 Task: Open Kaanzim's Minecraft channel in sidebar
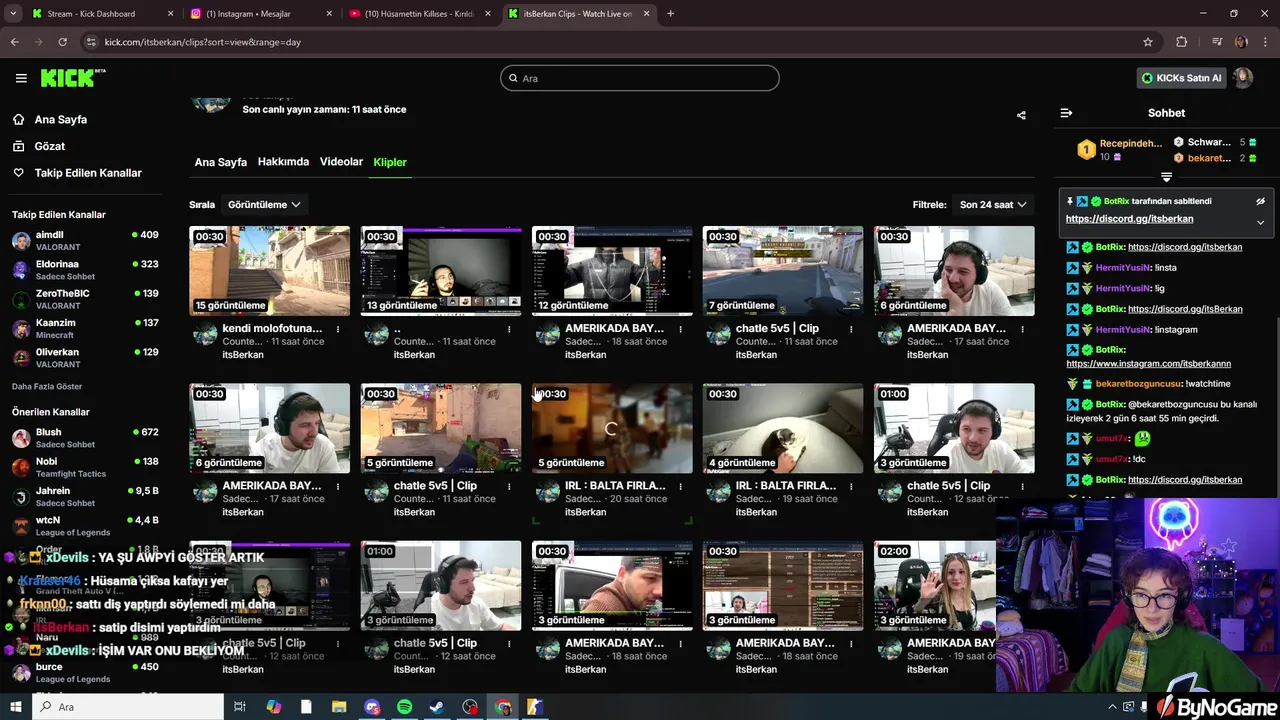pyautogui.click(x=85, y=328)
